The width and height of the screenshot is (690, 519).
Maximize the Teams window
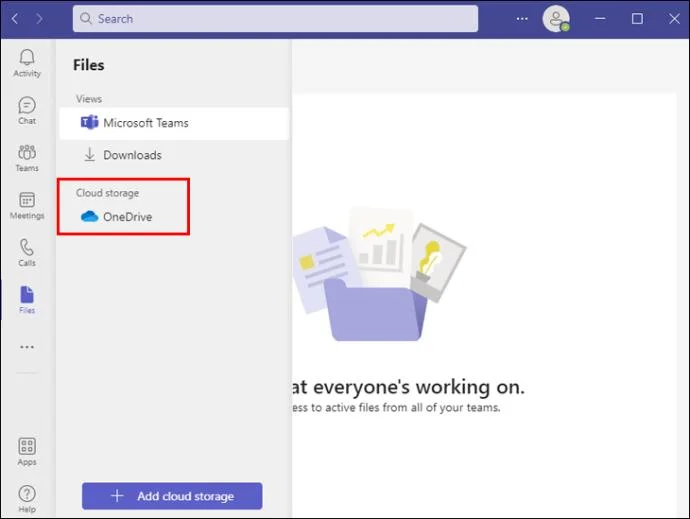pyautogui.click(x=637, y=18)
